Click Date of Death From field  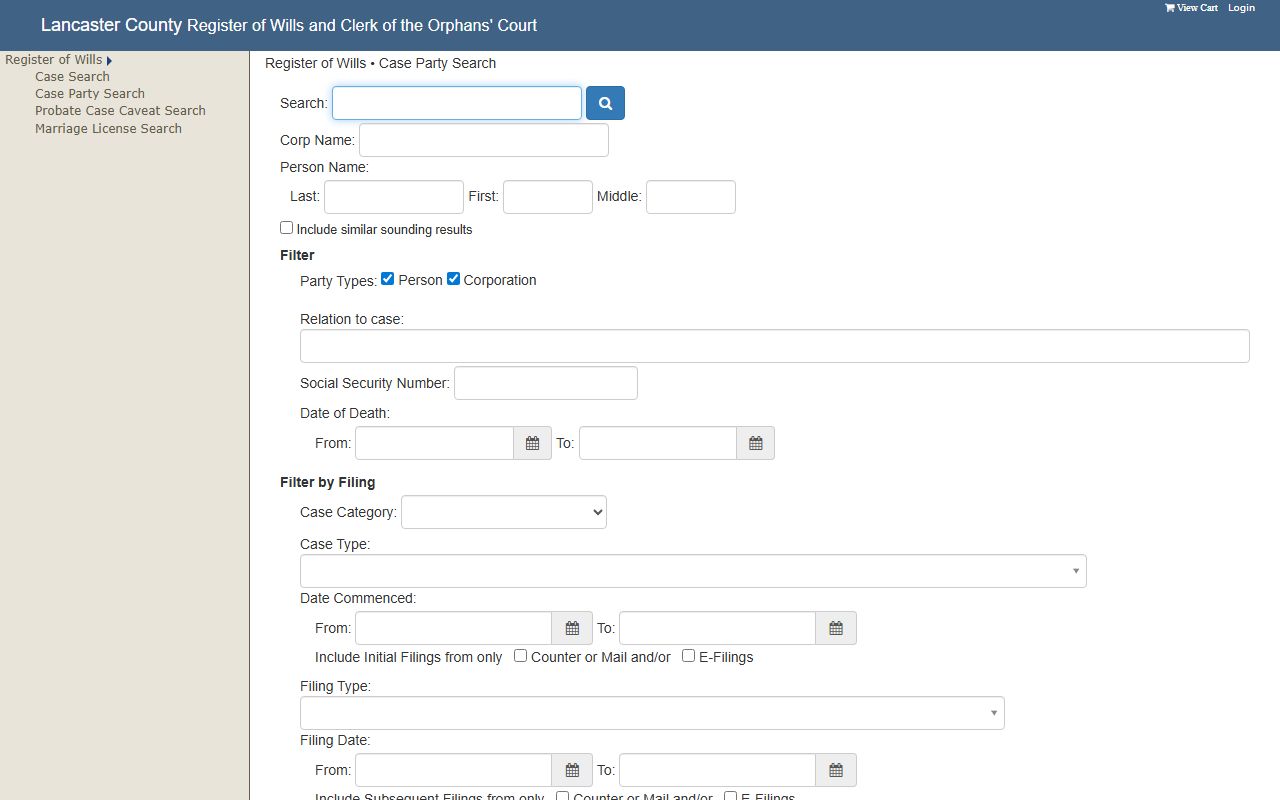435,443
